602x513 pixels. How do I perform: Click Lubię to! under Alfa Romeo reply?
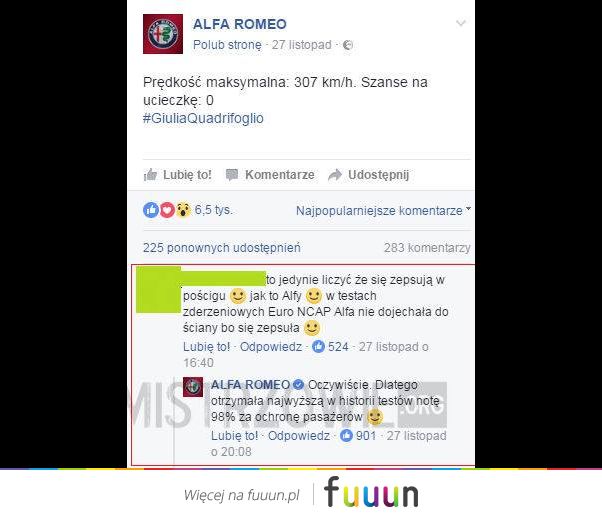(x=234, y=436)
